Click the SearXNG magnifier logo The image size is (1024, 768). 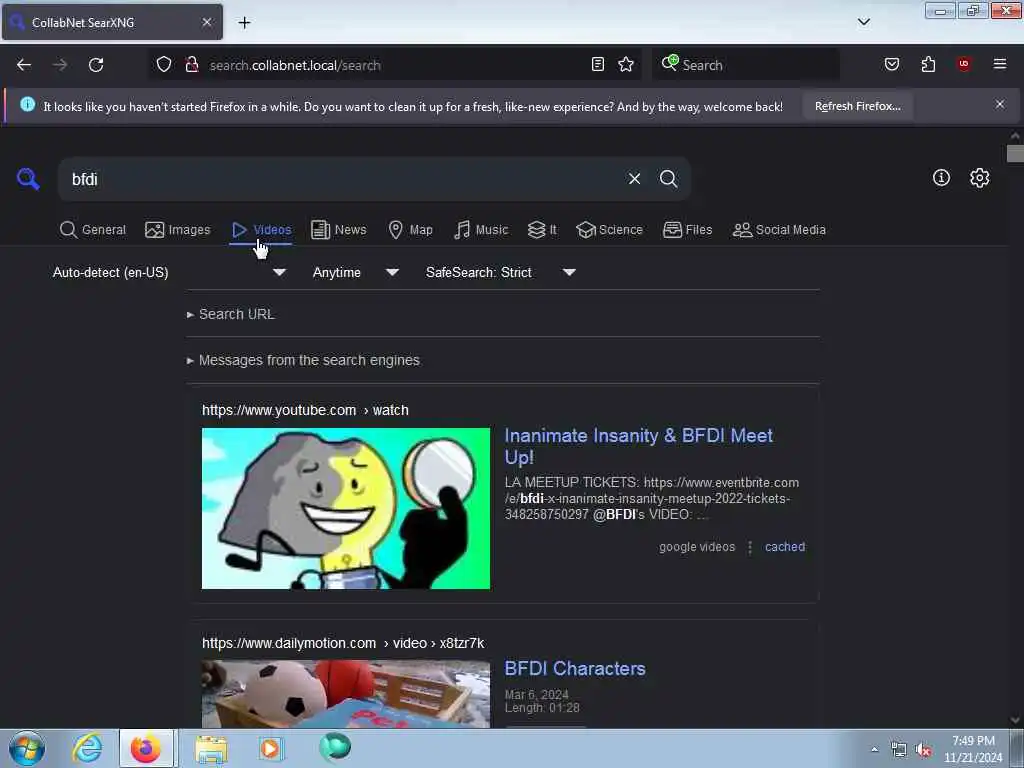tap(28, 178)
